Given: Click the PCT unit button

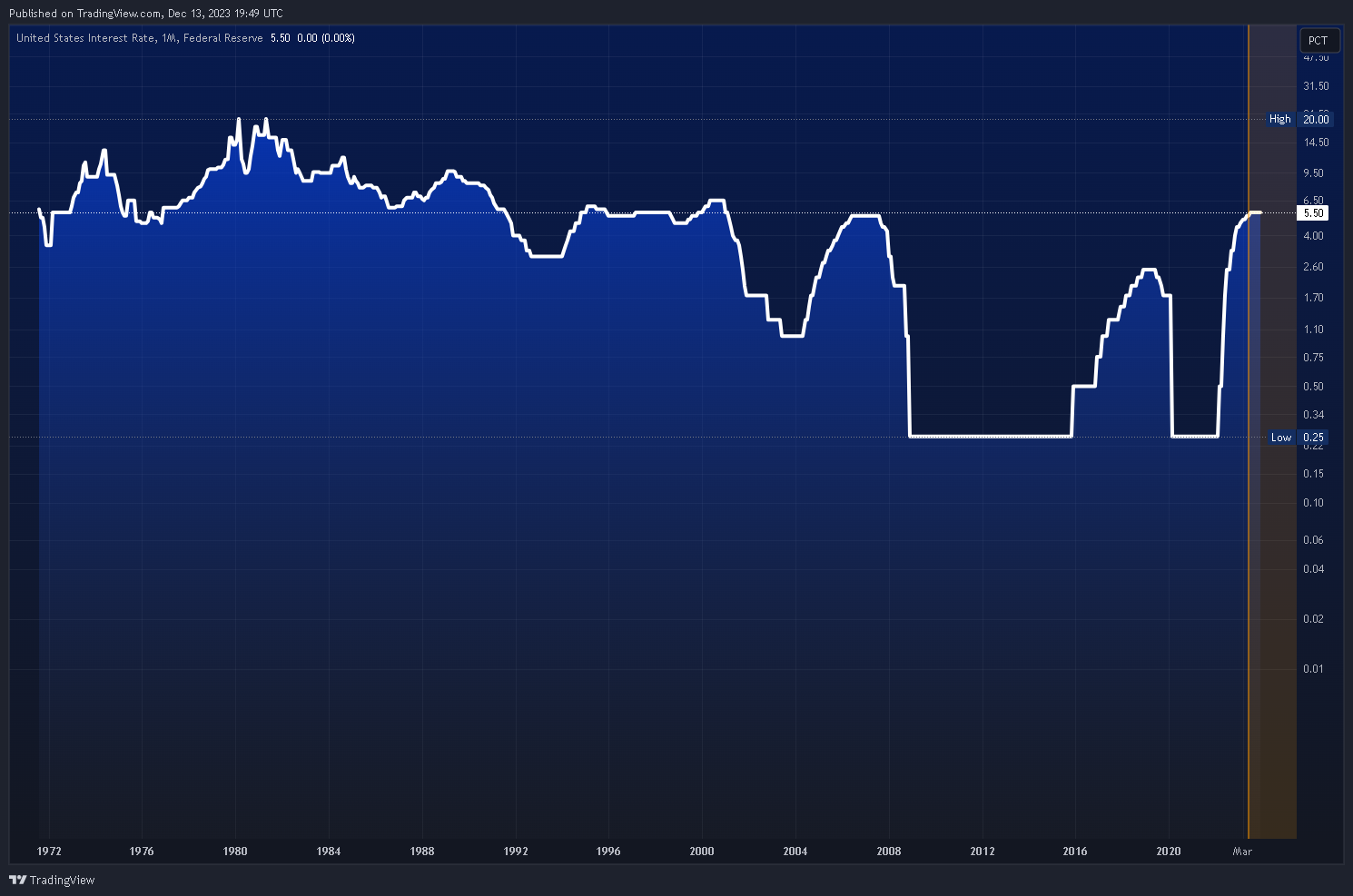Looking at the screenshot, I should (x=1318, y=40).
